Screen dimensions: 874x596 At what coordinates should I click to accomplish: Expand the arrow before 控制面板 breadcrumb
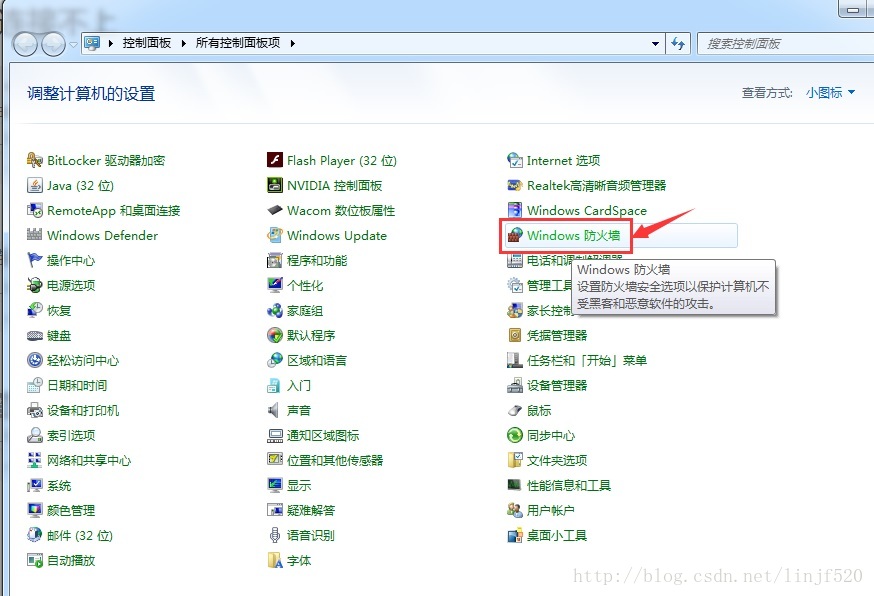pyautogui.click(x=110, y=43)
